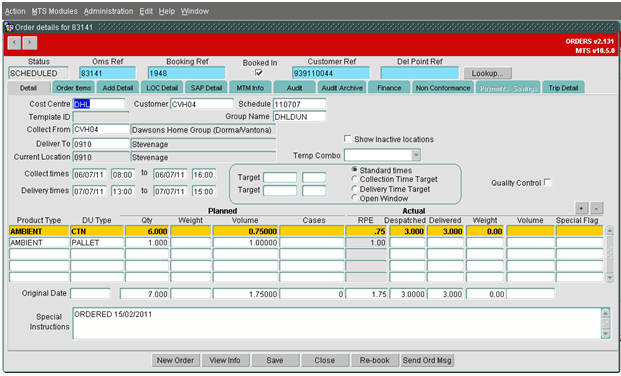
Task: Click the Special Instructions text area
Action: (x=337, y=323)
